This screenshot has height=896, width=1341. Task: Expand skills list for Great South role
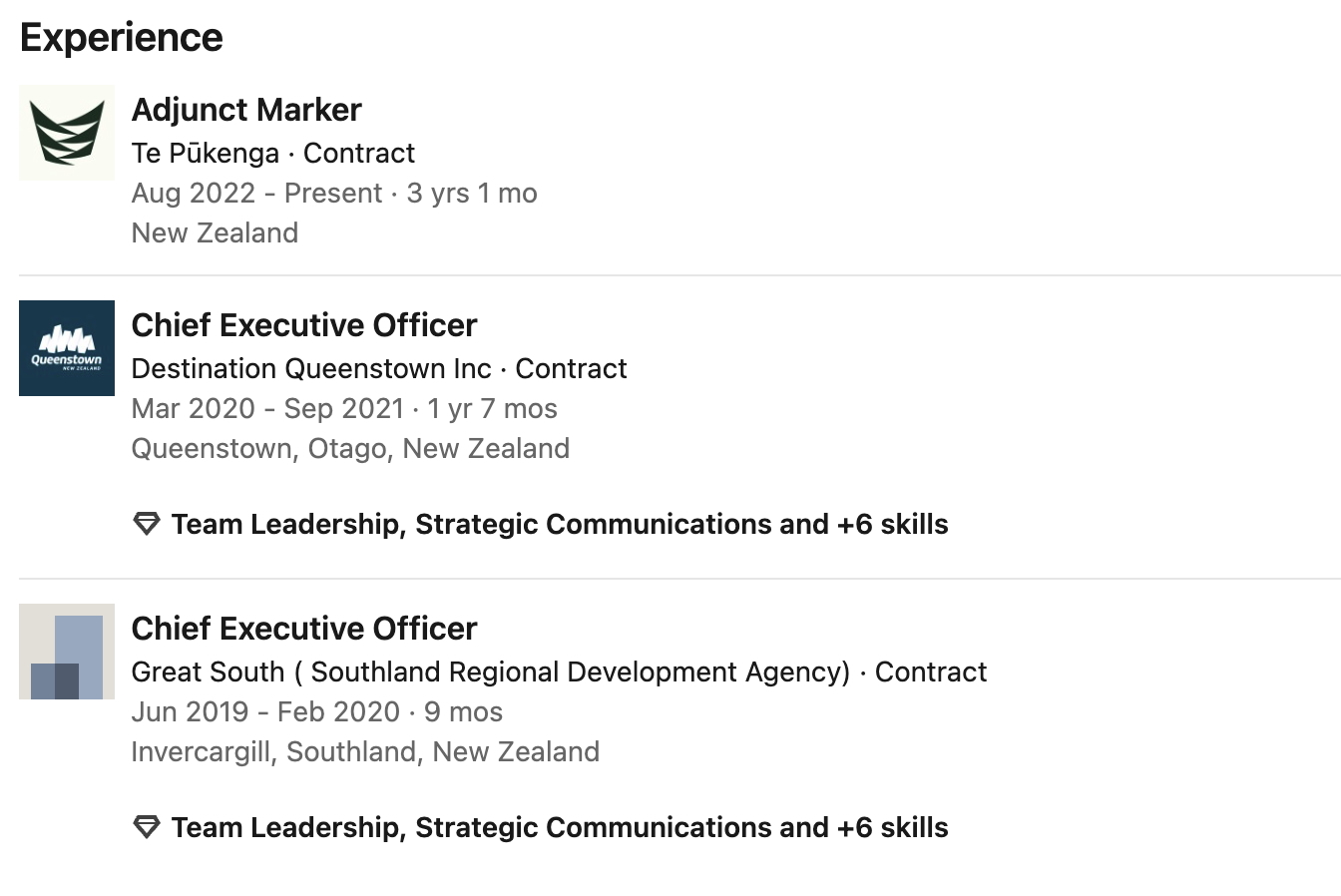pos(559,827)
